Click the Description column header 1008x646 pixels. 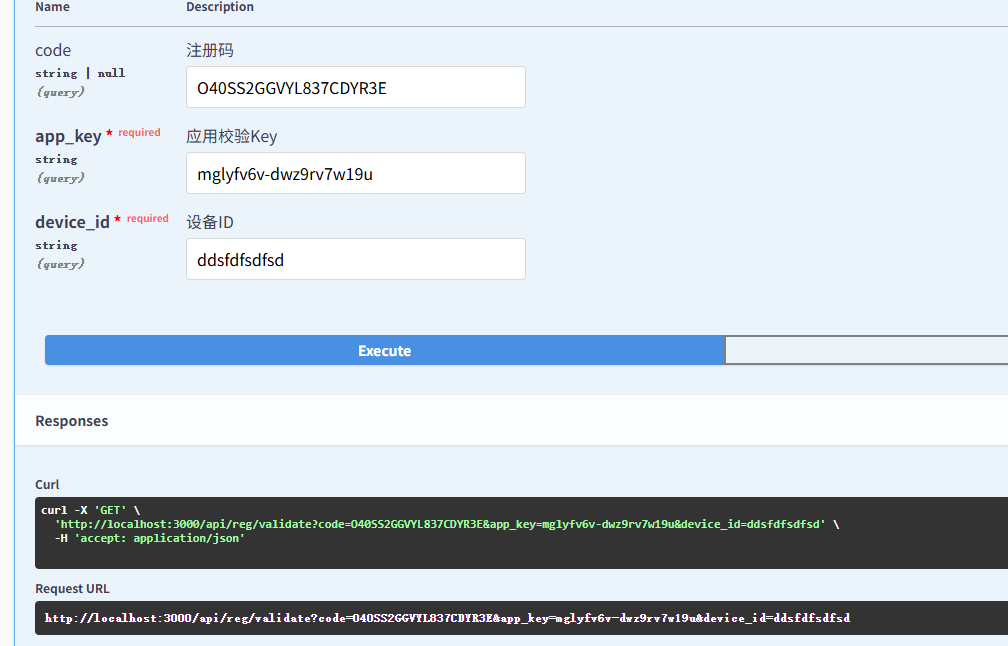point(220,7)
